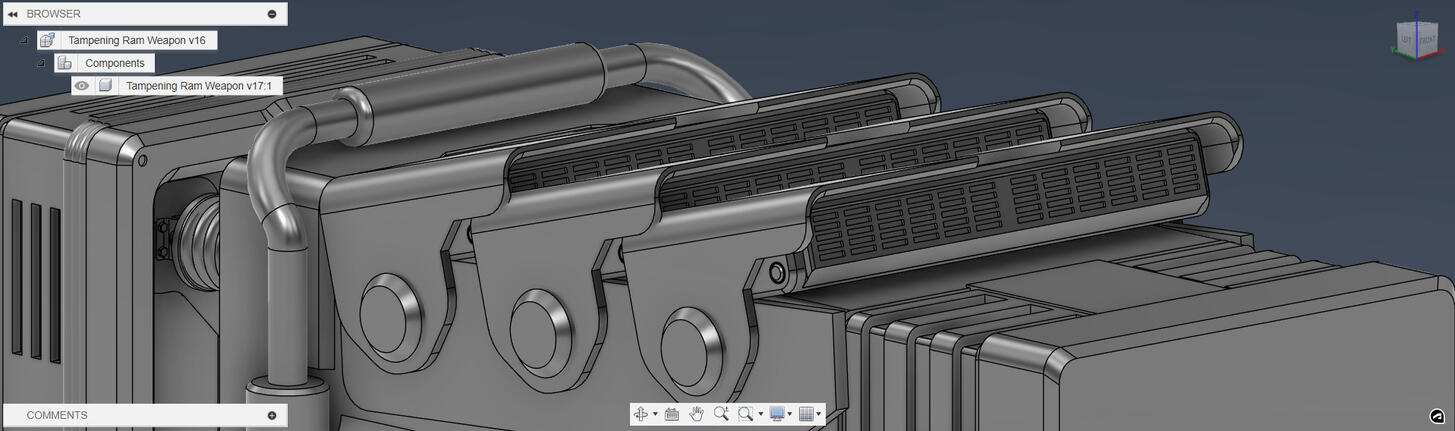Image resolution: width=1455 pixels, height=431 pixels.
Task: Open the Zoom Window dropdown arrow
Action: click(x=760, y=414)
